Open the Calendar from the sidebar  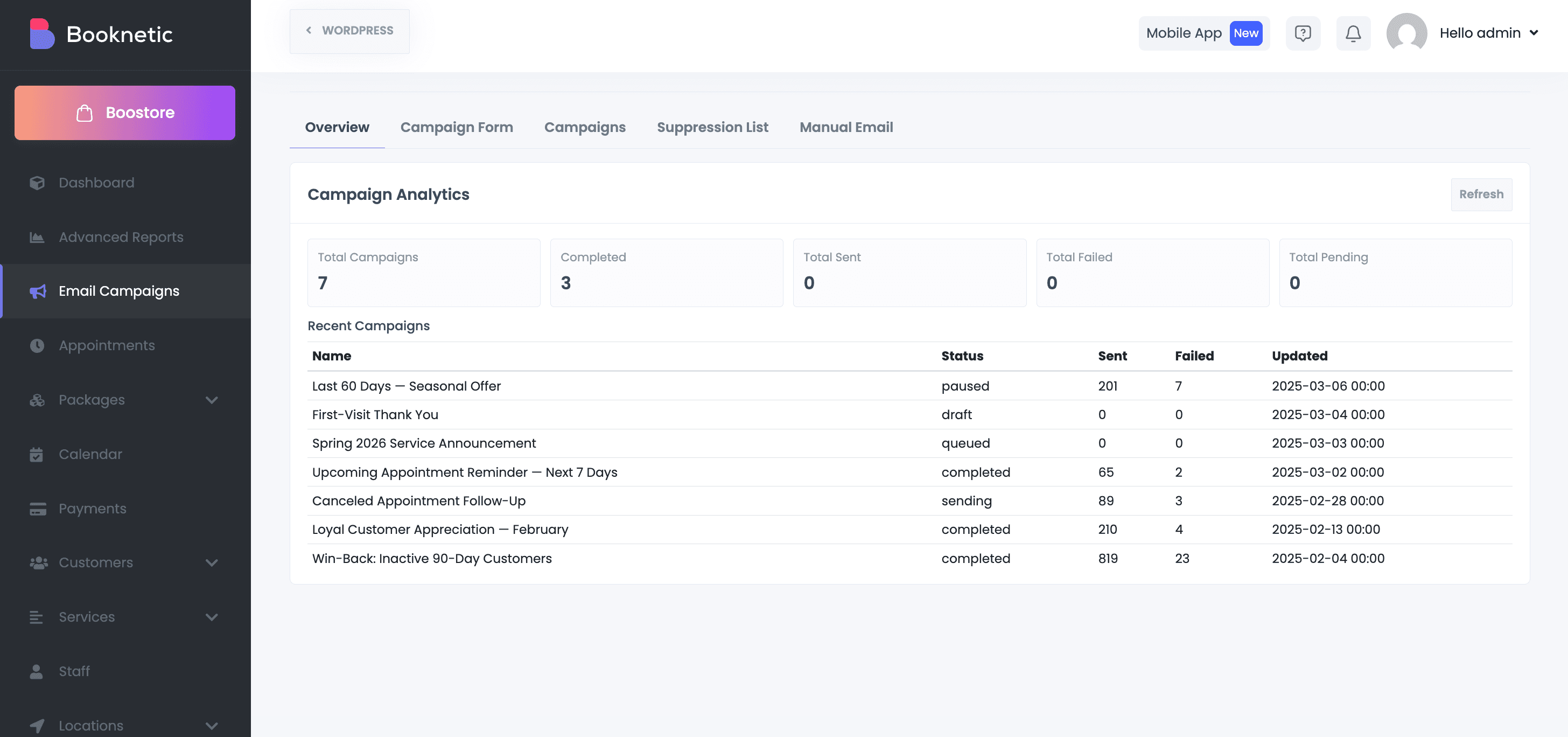90,454
